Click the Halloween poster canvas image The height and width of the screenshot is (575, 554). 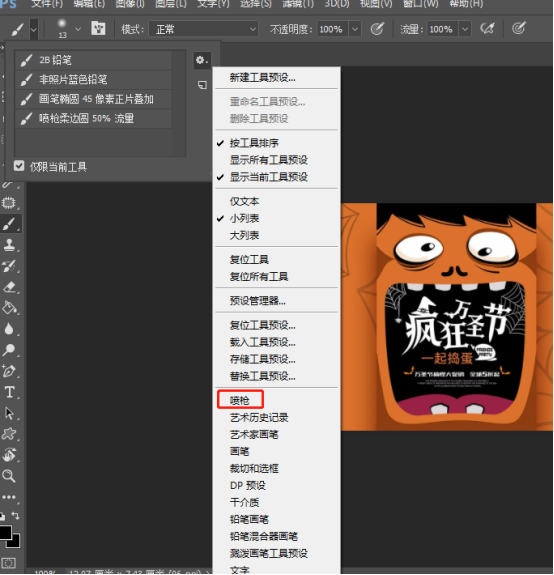coord(447,317)
